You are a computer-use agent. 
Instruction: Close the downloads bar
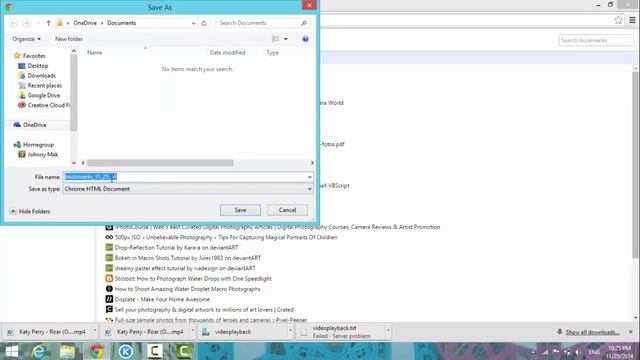[x=631, y=332]
